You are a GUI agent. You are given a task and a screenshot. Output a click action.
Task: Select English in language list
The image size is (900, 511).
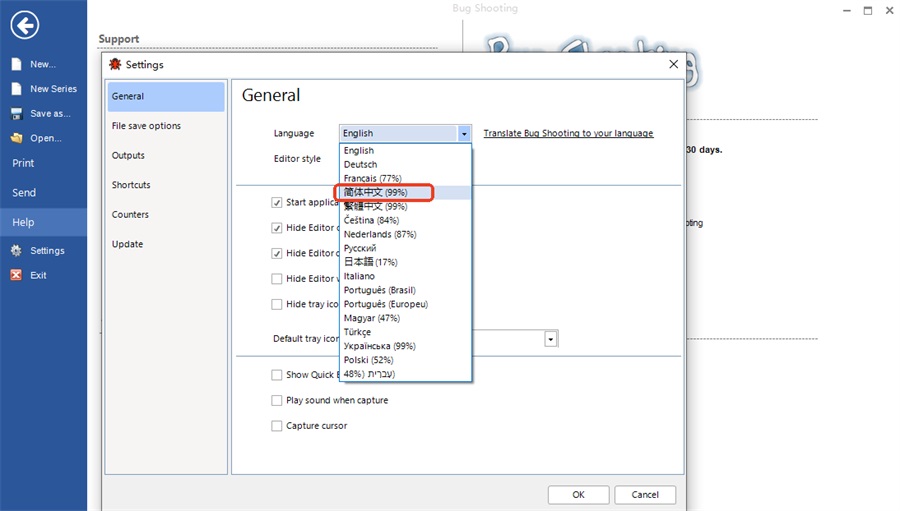tap(405, 150)
